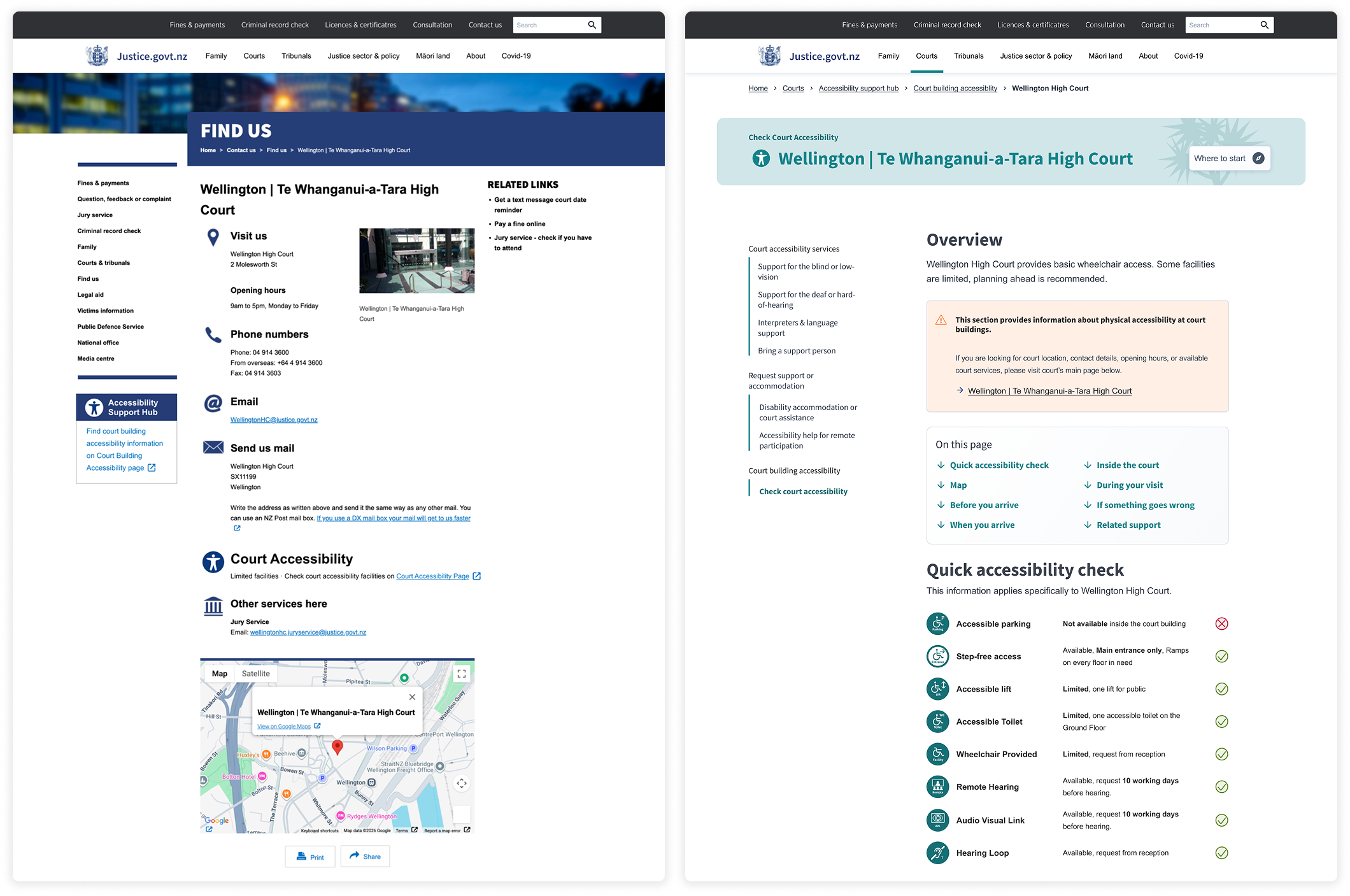
Task: Open Māori land menu on right page
Action: pyautogui.click(x=1105, y=56)
